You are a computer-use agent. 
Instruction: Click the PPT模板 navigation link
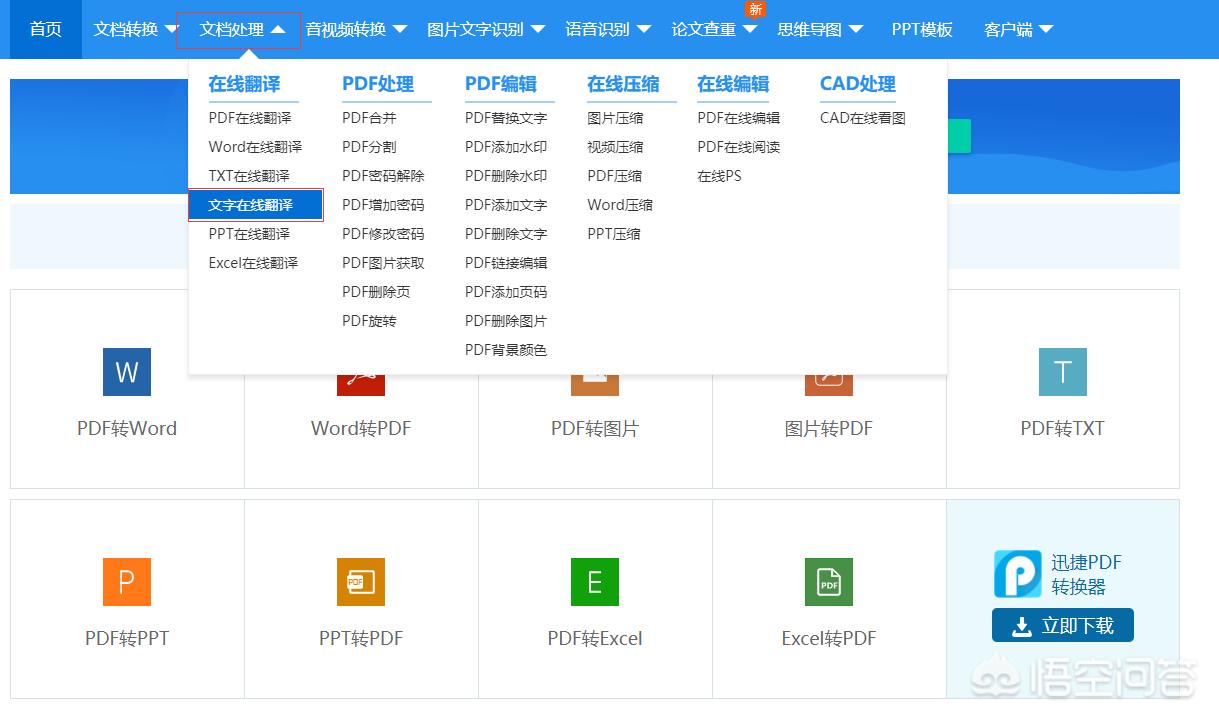(x=922, y=29)
